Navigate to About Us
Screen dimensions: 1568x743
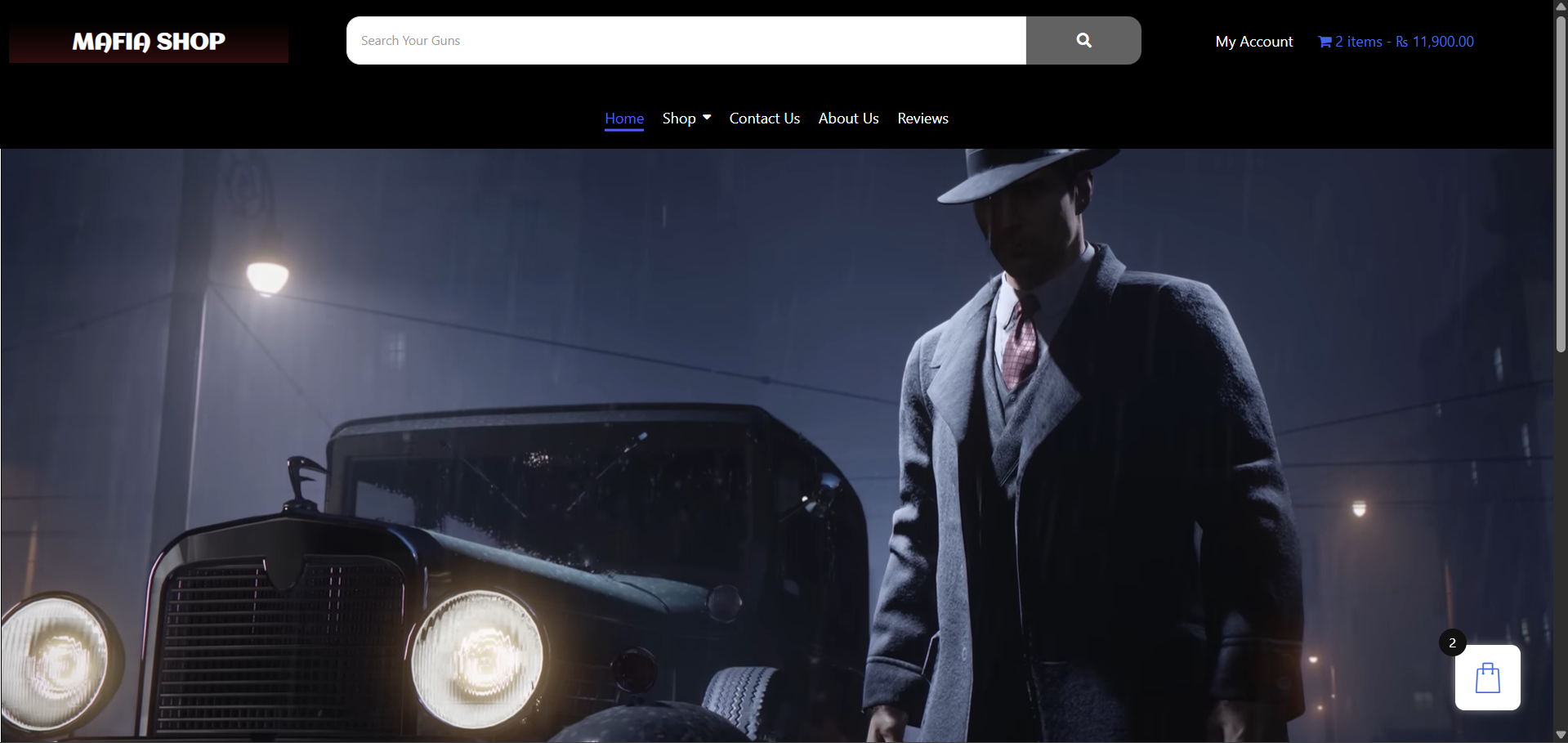click(x=848, y=119)
